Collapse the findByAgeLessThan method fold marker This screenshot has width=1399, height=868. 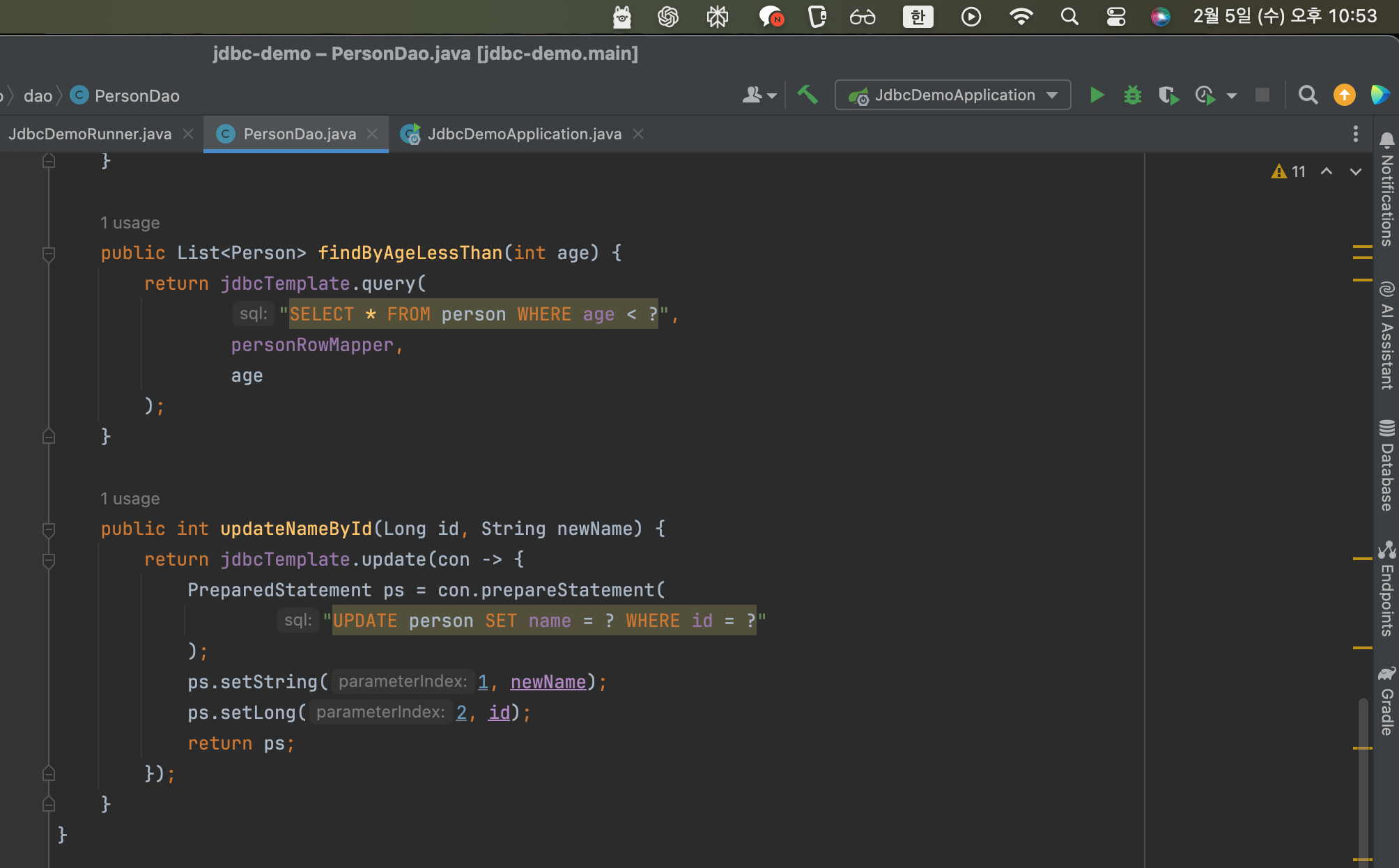pyautogui.click(x=49, y=254)
